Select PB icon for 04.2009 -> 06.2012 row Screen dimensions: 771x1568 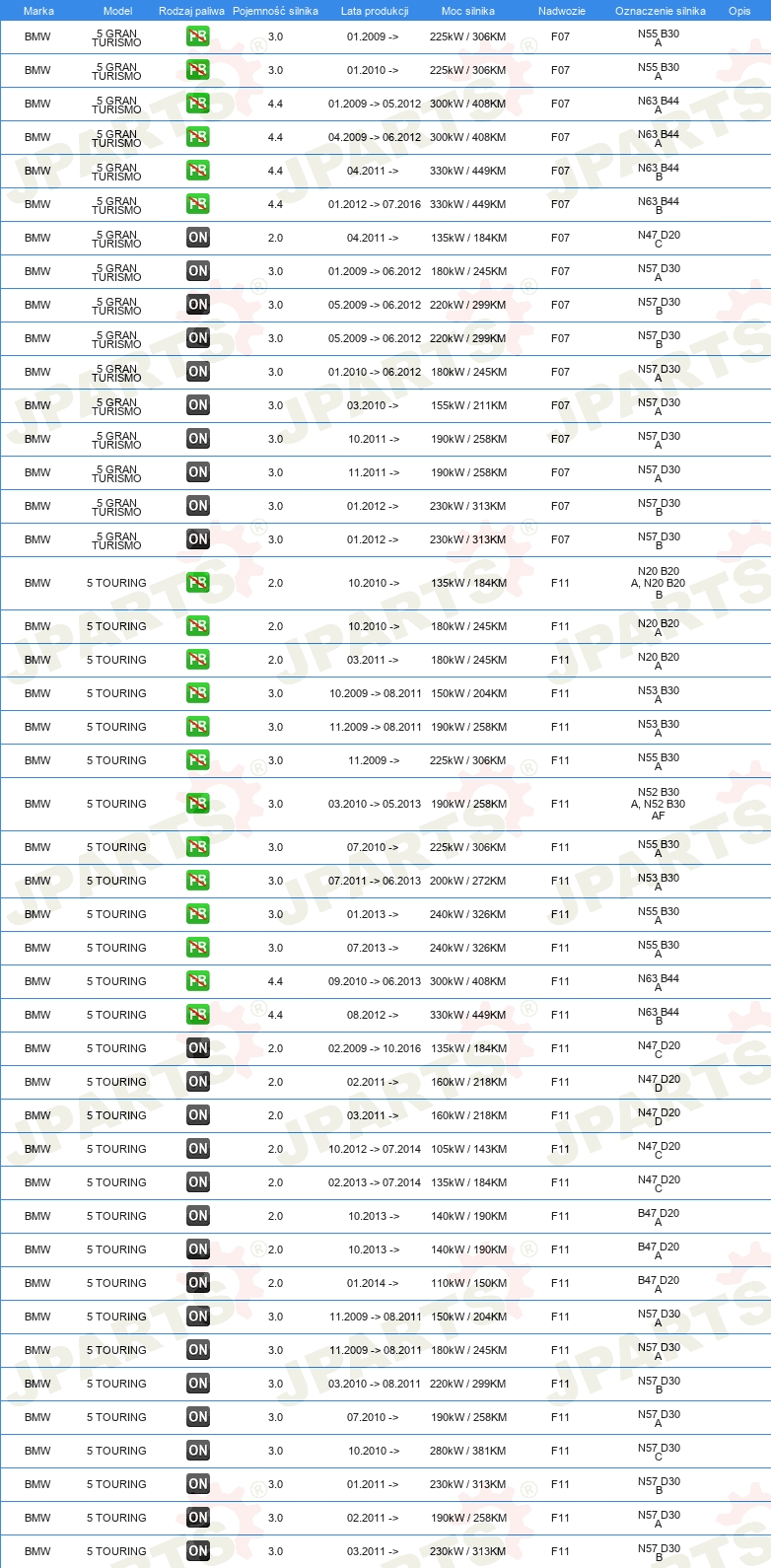pyautogui.click(x=198, y=137)
